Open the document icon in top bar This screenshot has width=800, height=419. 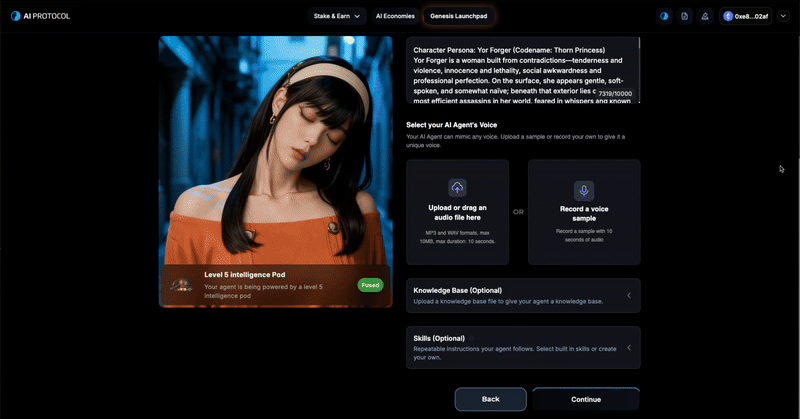coord(684,16)
